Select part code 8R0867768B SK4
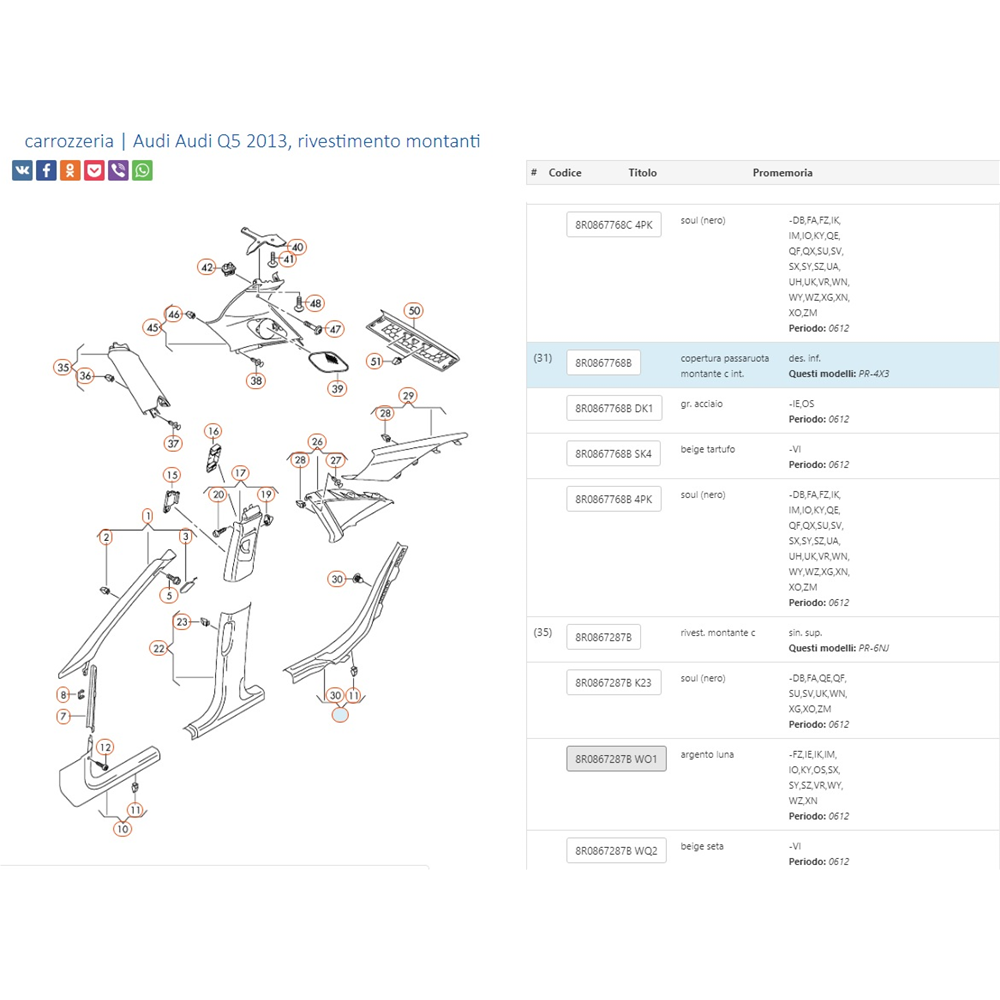The width and height of the screenshot is (1000, 1000). [x=614, y=453]
